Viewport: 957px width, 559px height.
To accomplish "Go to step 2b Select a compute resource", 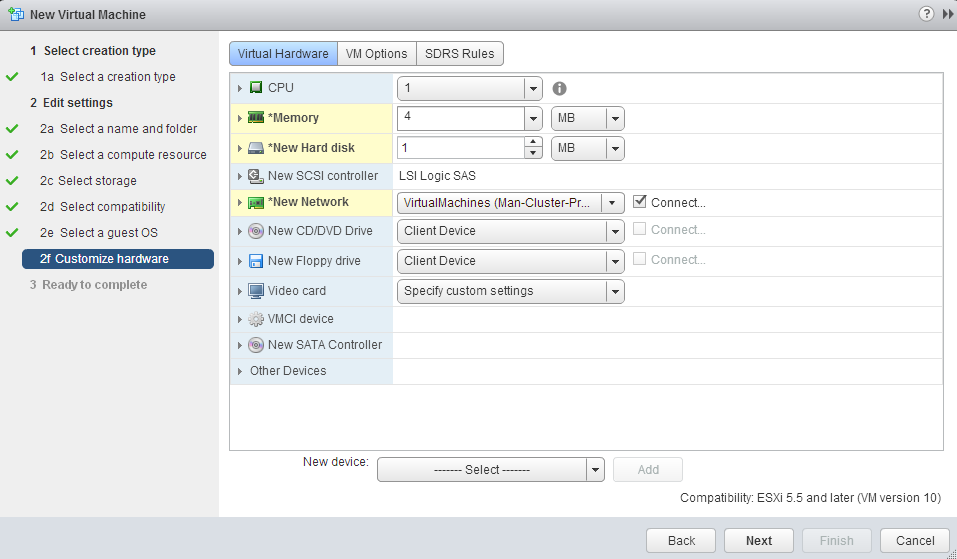I will tap(123, 155).
